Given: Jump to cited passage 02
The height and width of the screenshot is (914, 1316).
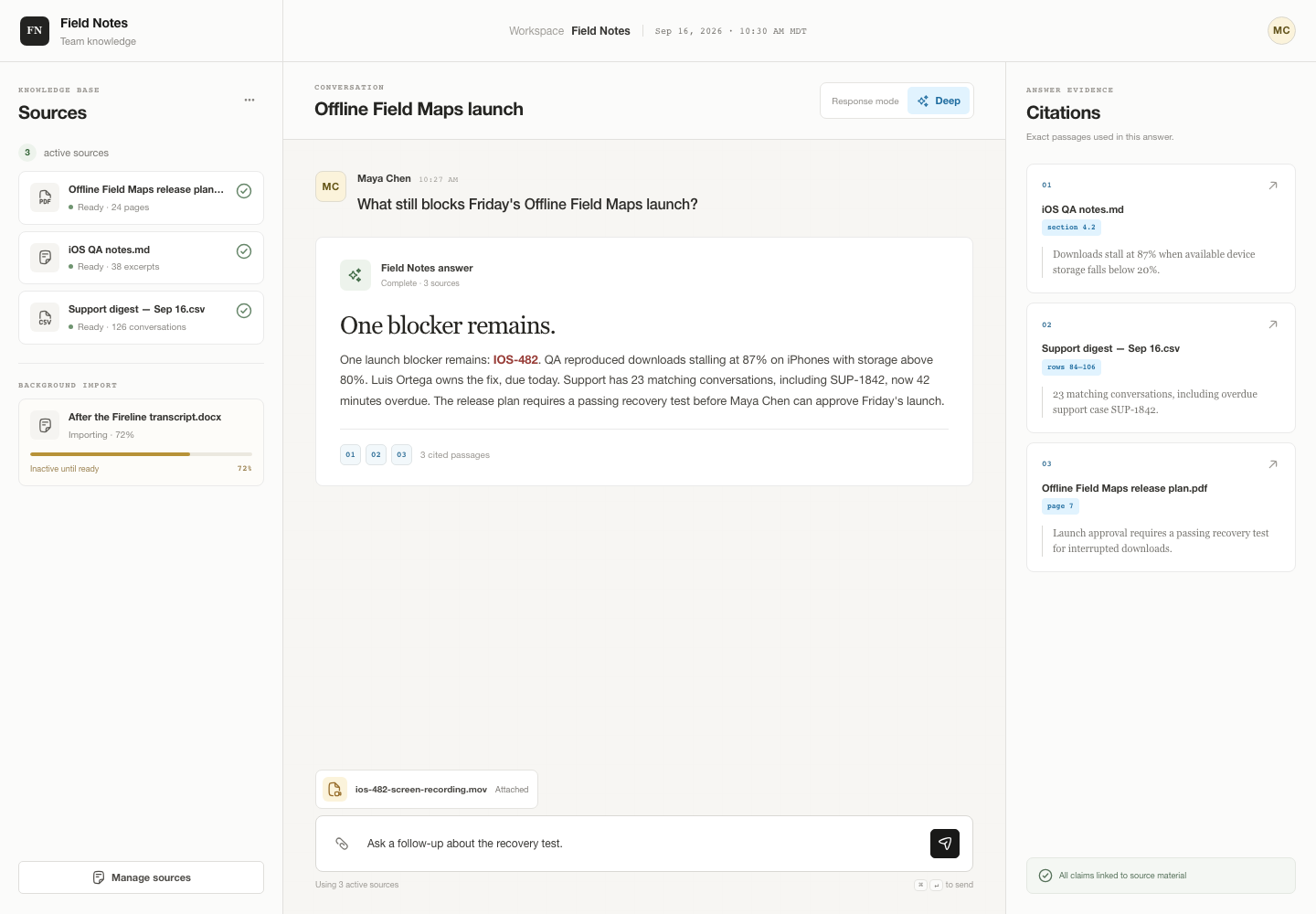Looking at the screenshot, I should [376, 454].
